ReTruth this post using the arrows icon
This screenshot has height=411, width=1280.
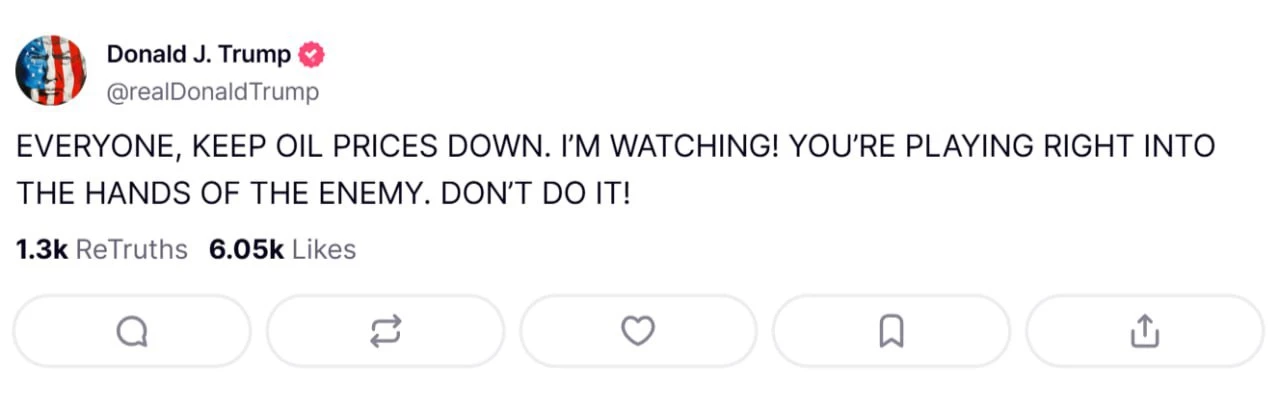tap(385, 331)
